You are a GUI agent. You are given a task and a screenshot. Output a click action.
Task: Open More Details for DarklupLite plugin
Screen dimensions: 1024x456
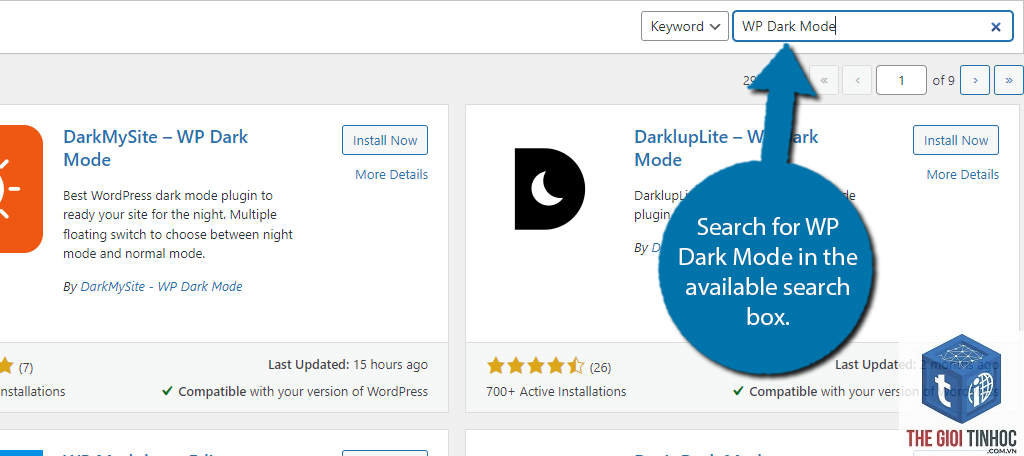coord(963,174)
